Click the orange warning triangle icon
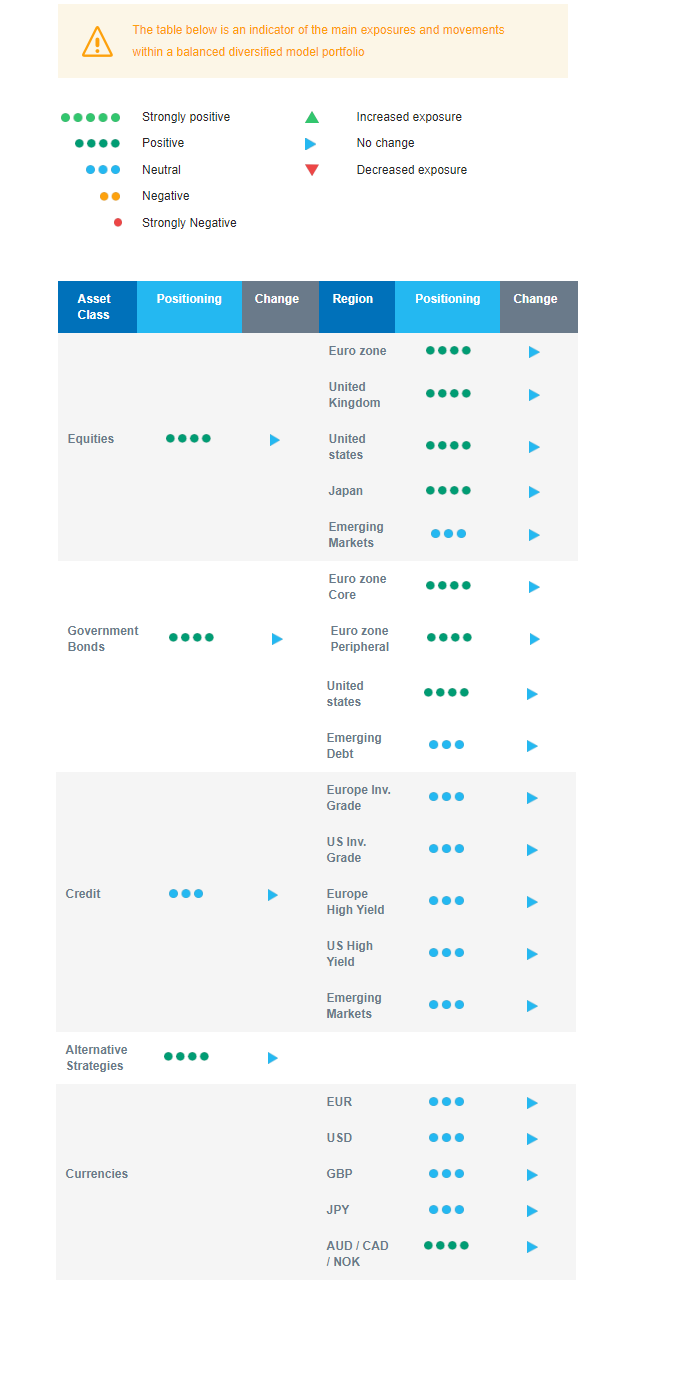The width and height of the screenshot is (700, 1400). pos(97,41)
